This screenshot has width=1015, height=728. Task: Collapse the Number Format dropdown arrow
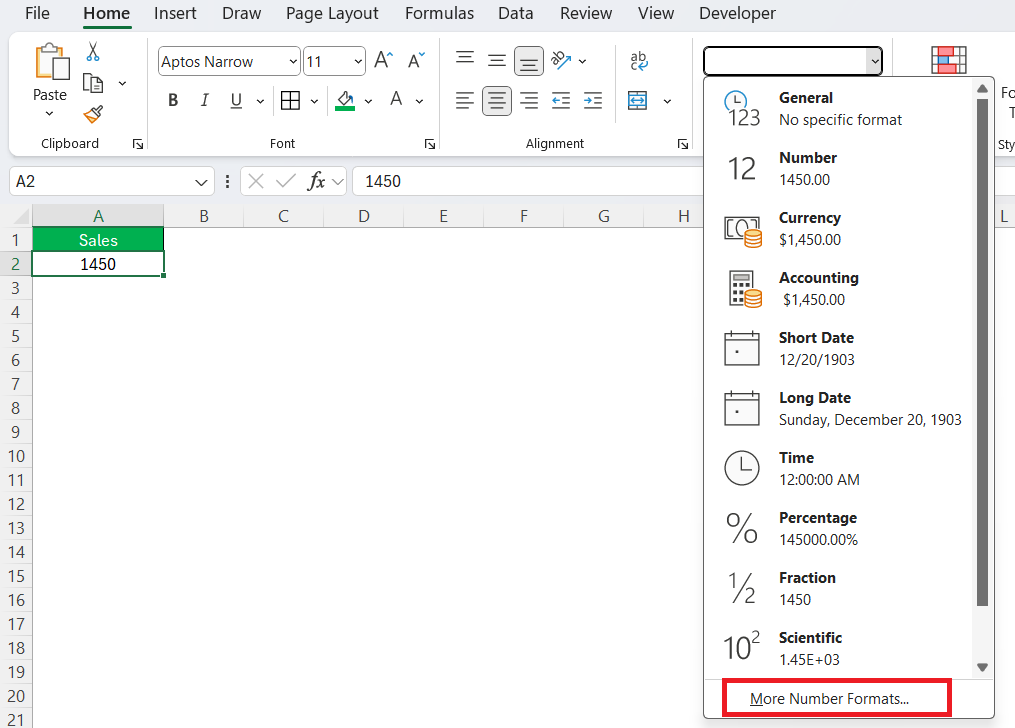pos(875,61)
